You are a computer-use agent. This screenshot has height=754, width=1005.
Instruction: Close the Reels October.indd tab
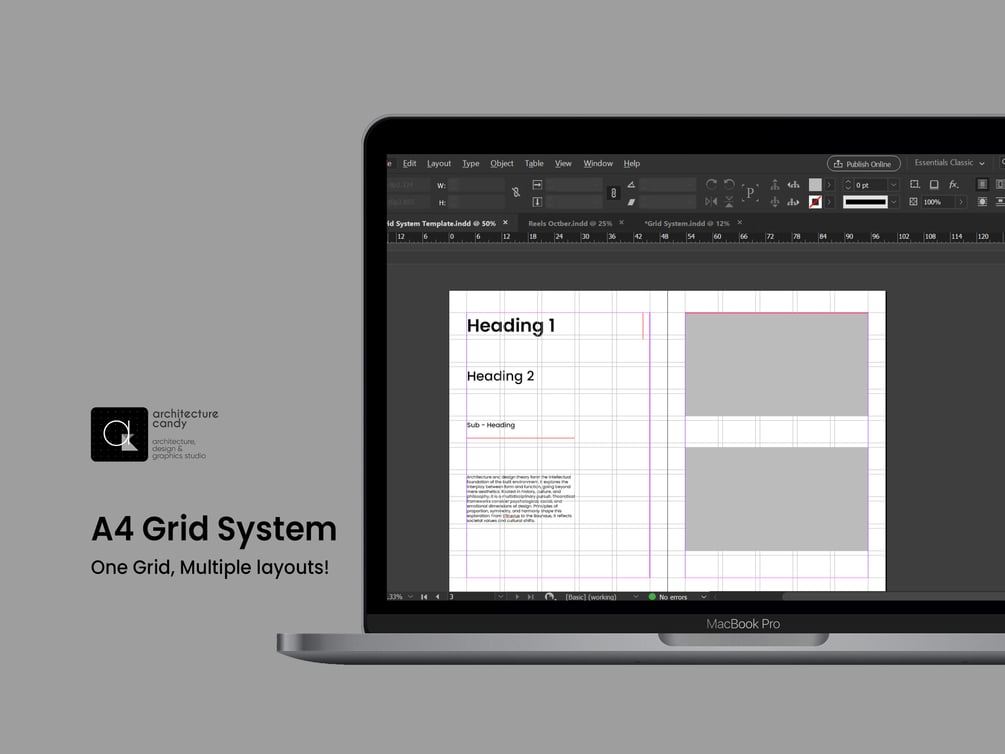tap(621, 222)
